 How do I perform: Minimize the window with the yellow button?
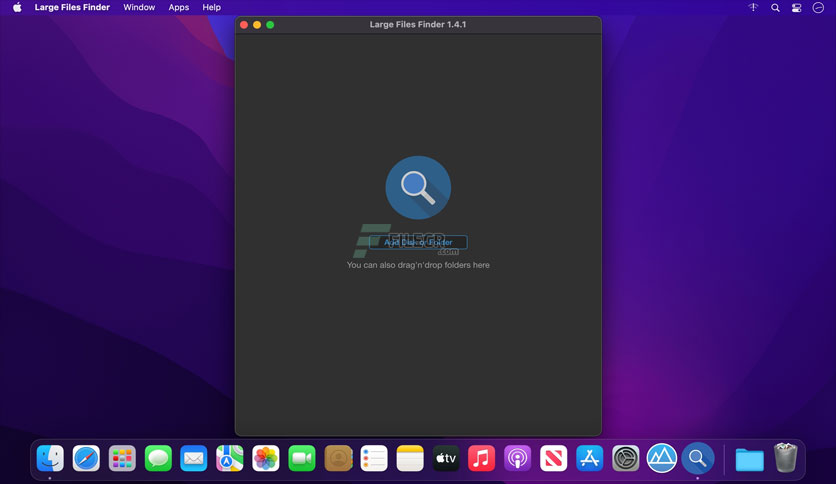[257, 25]
